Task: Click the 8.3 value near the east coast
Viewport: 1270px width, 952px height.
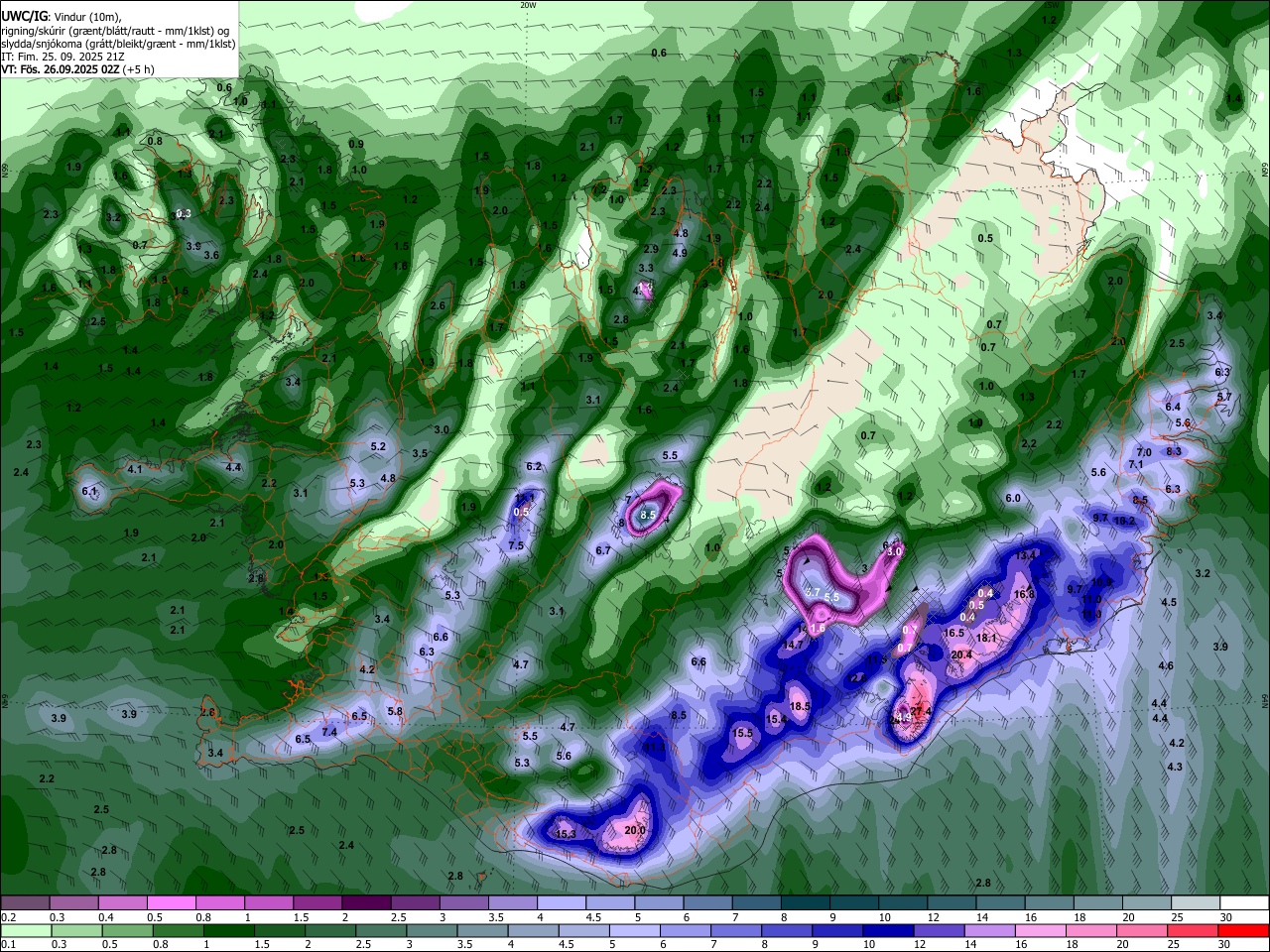Action: (x=1174, y=451)
